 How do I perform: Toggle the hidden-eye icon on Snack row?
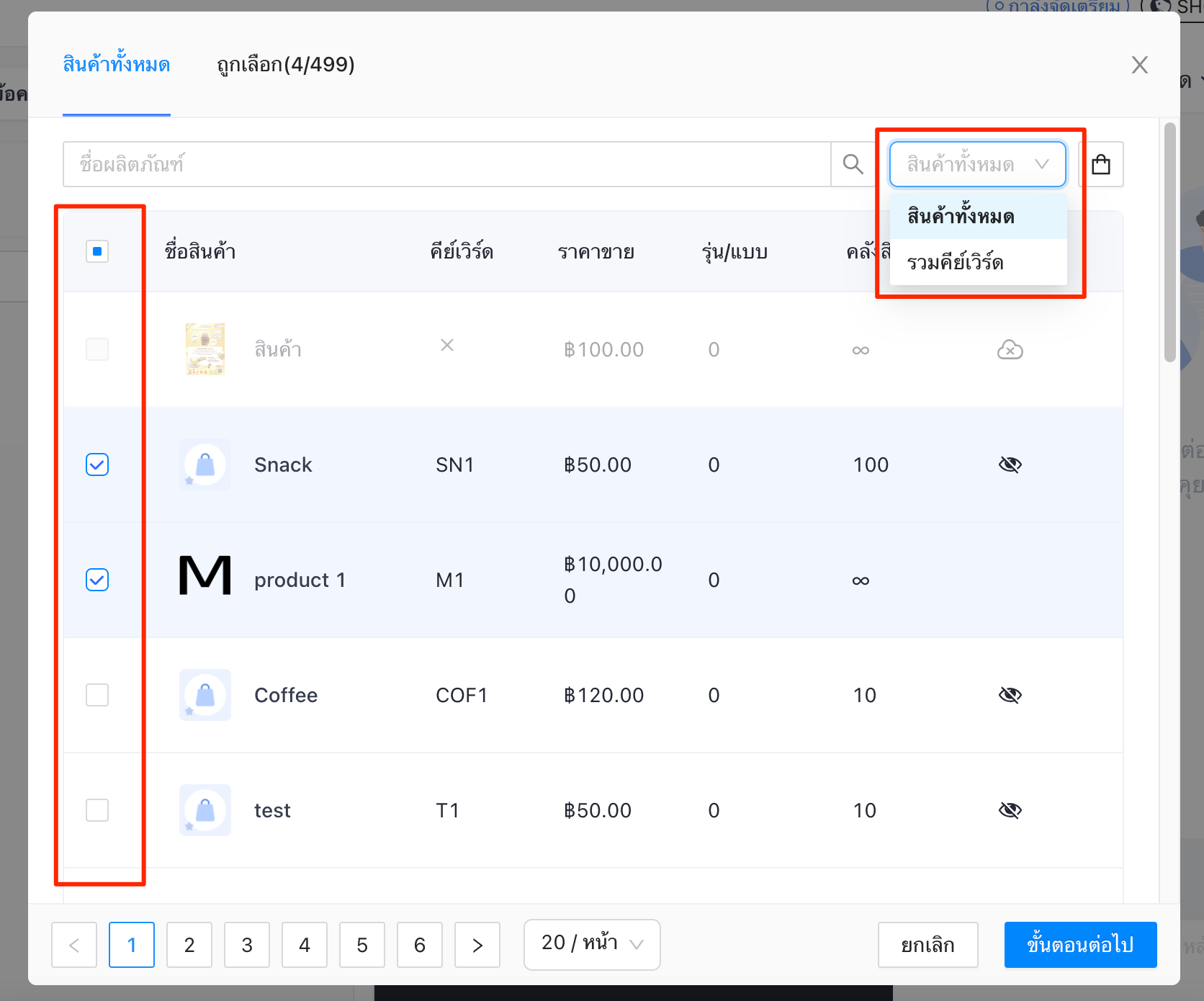(x=1010, y=464)
